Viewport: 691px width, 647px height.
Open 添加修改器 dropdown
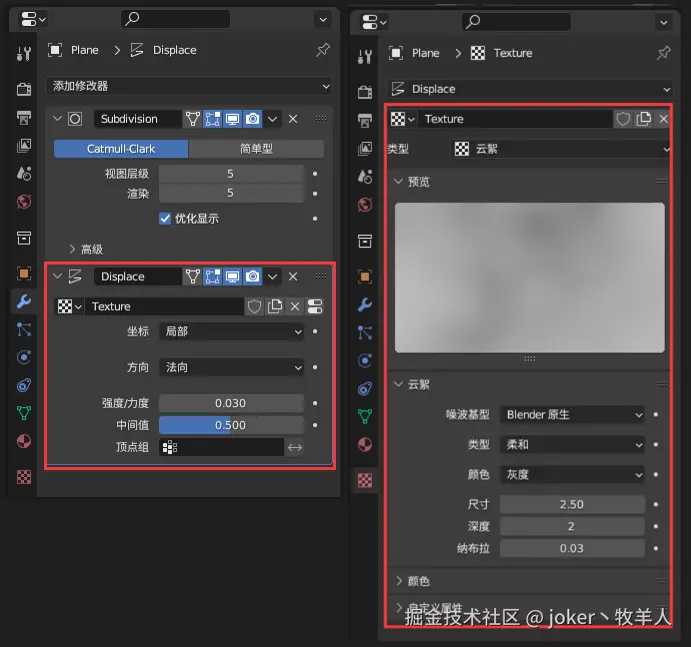pyautogui.click(x=189, y=86)
